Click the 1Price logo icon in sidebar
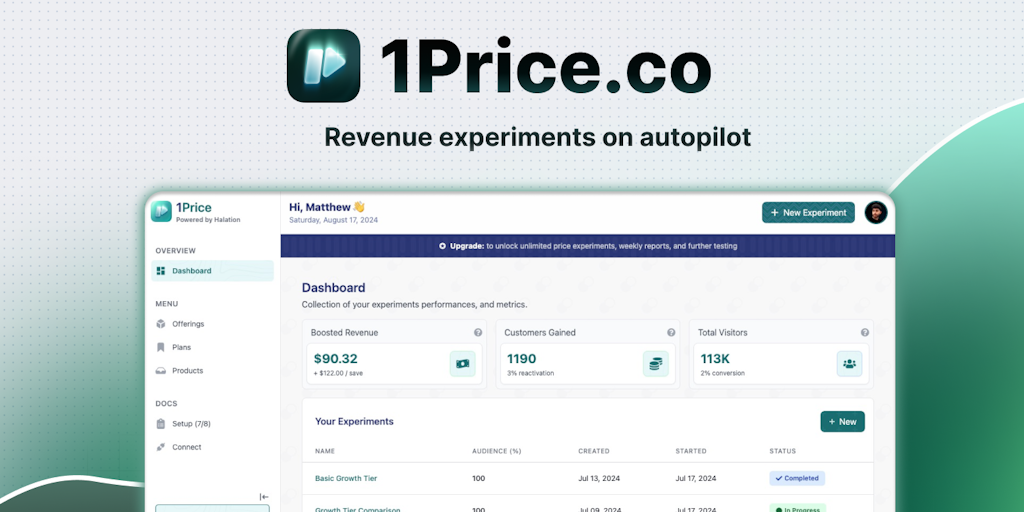Viewport: 1024px width, 512px height. (161, 212)
